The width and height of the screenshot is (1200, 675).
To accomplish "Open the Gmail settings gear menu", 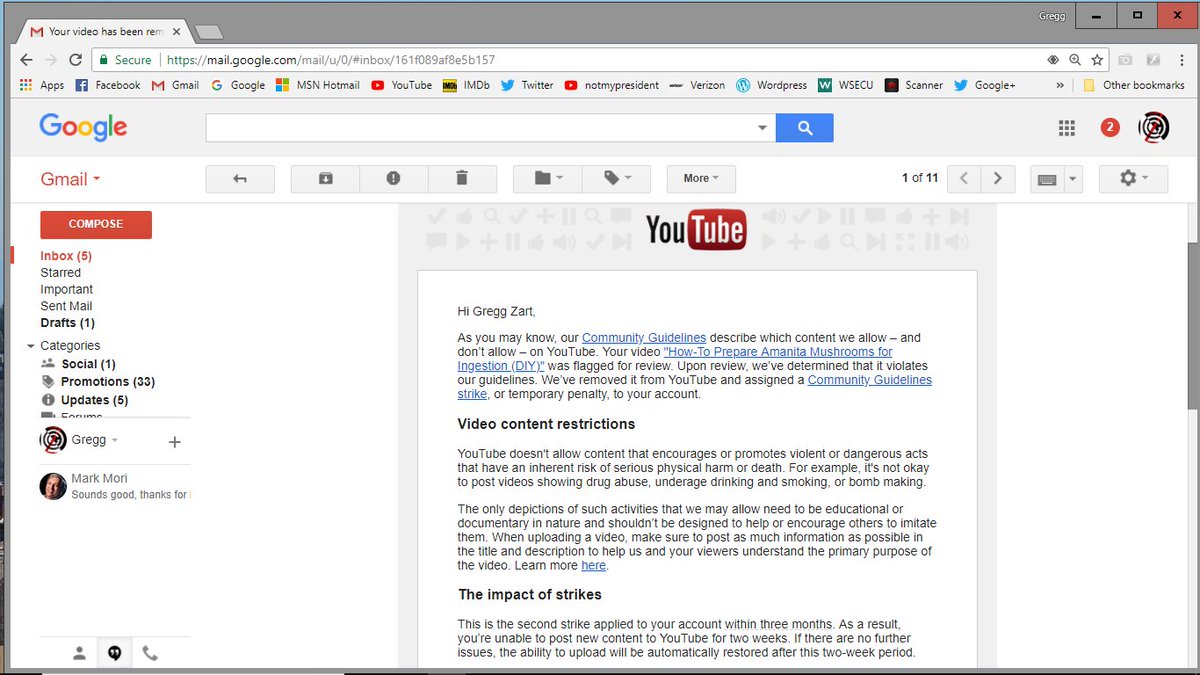I will coord(1133,178).
